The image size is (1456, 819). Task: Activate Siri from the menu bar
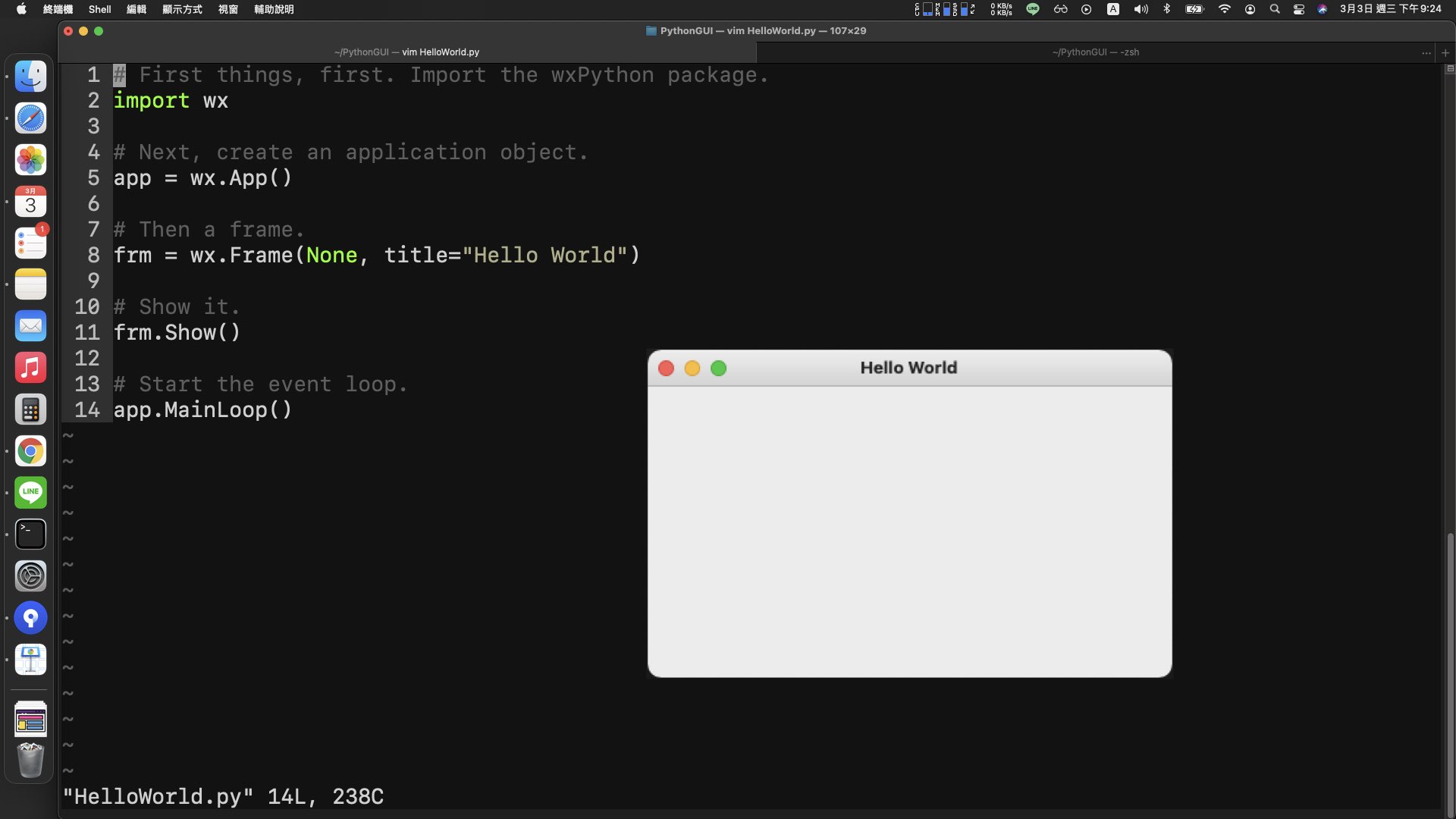[1323, 9]
